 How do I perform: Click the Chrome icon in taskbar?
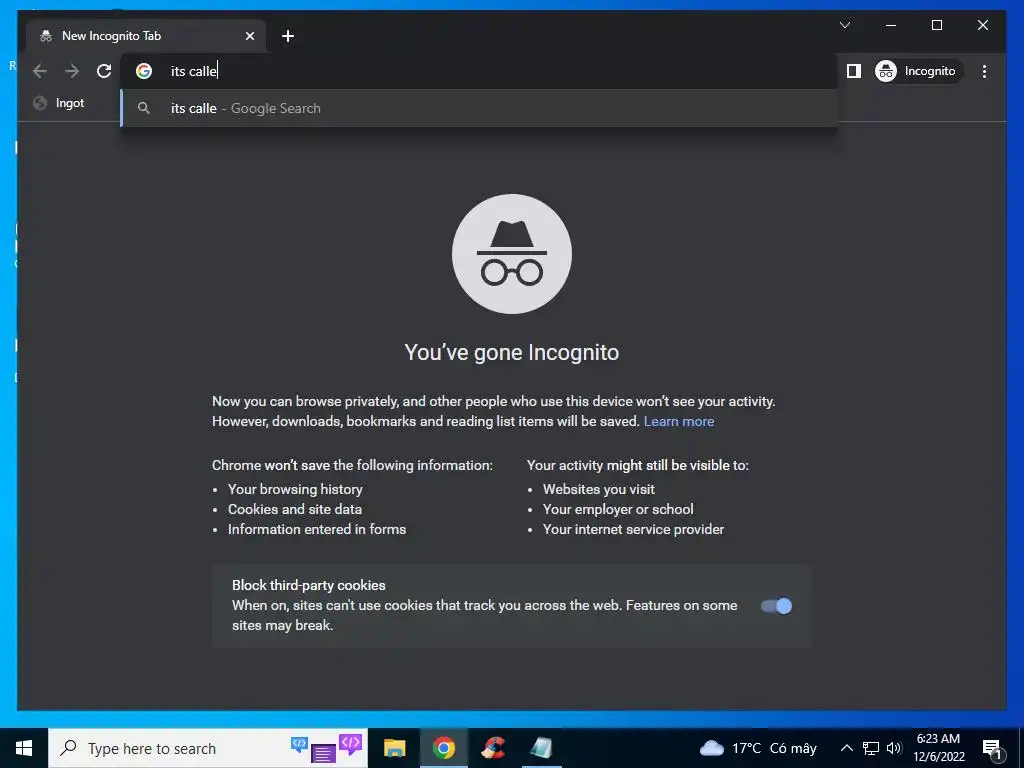click(x=443, y=748)
